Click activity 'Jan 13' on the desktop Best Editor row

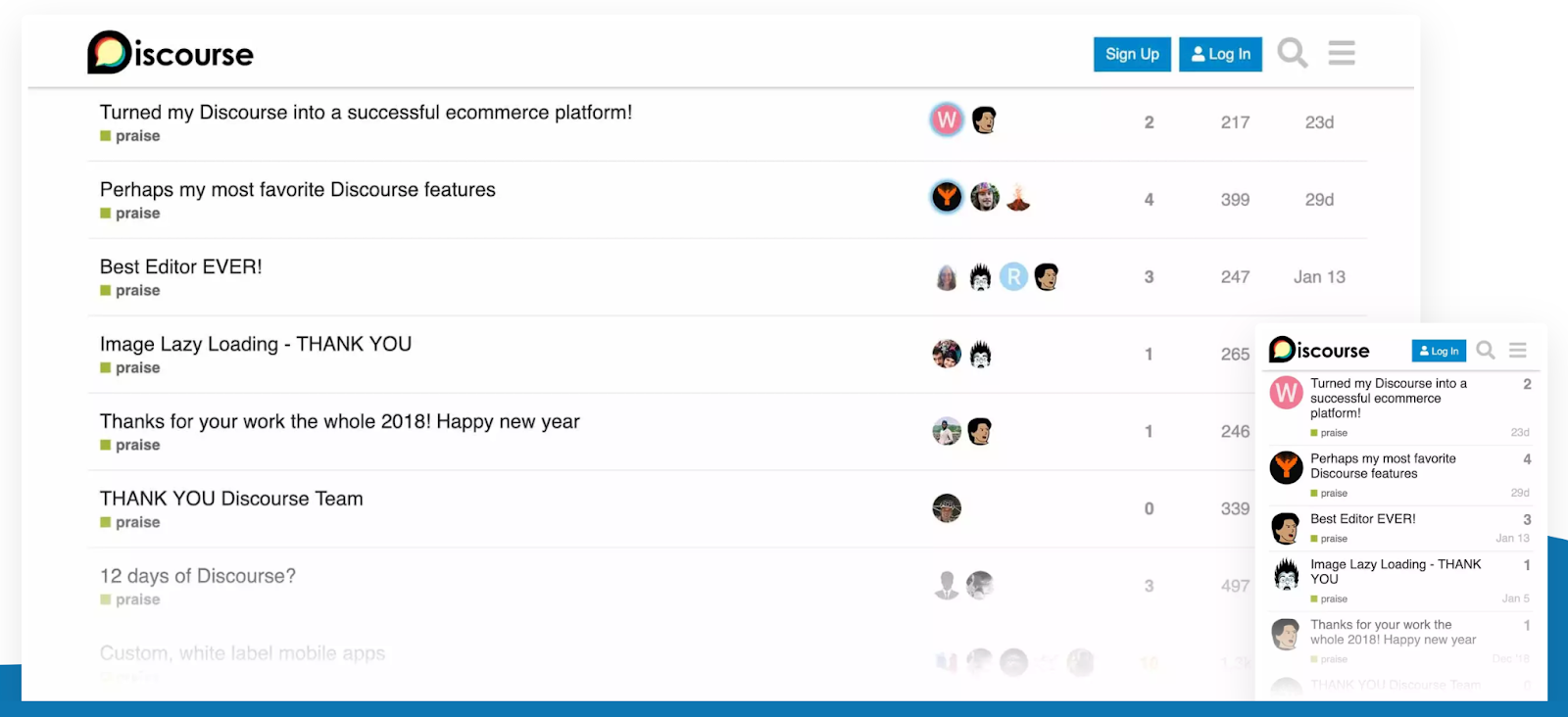pyautogui.click(x=1319, y=277)
